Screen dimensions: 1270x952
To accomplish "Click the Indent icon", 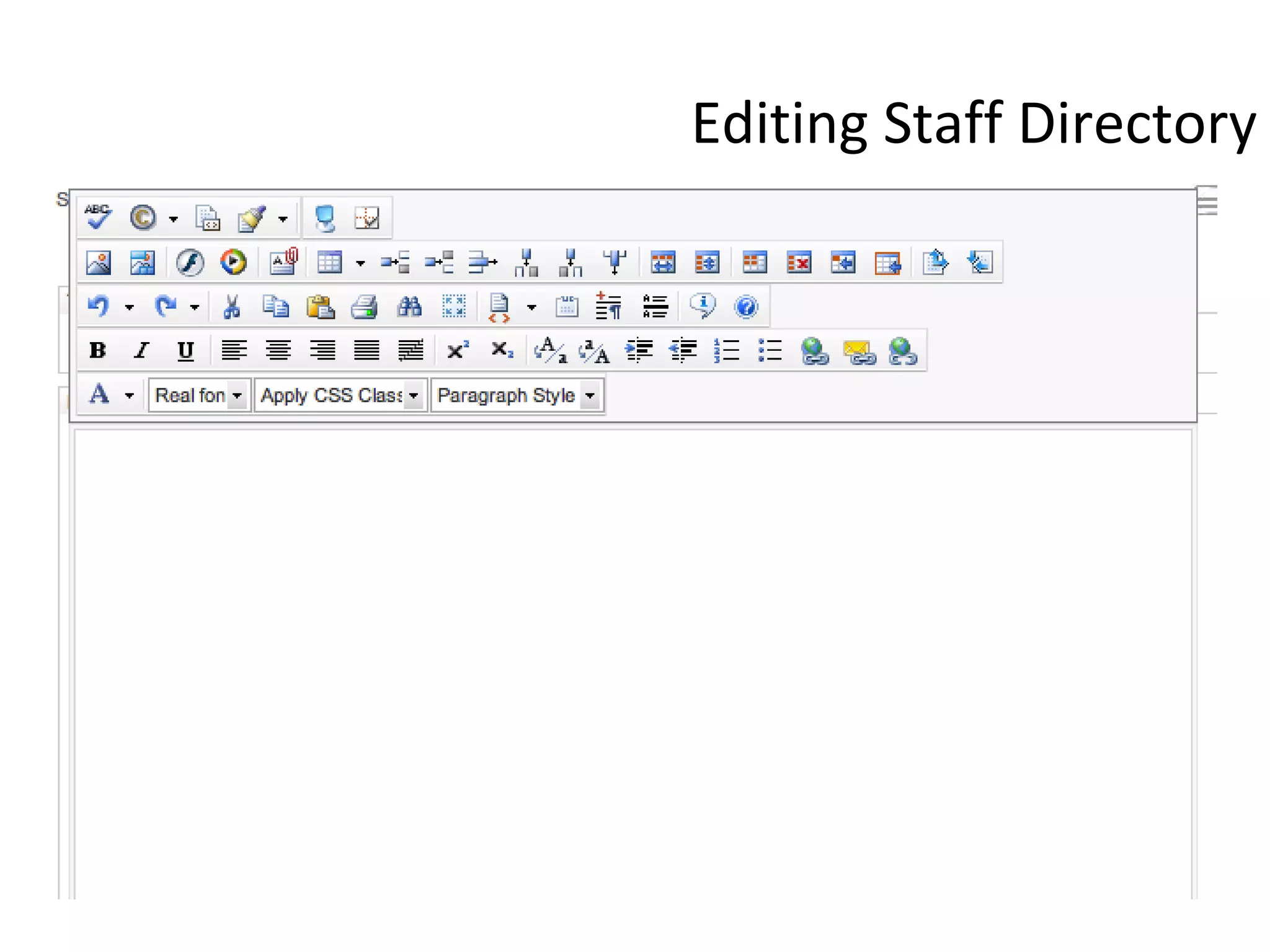I will click(x=639, y=351).
